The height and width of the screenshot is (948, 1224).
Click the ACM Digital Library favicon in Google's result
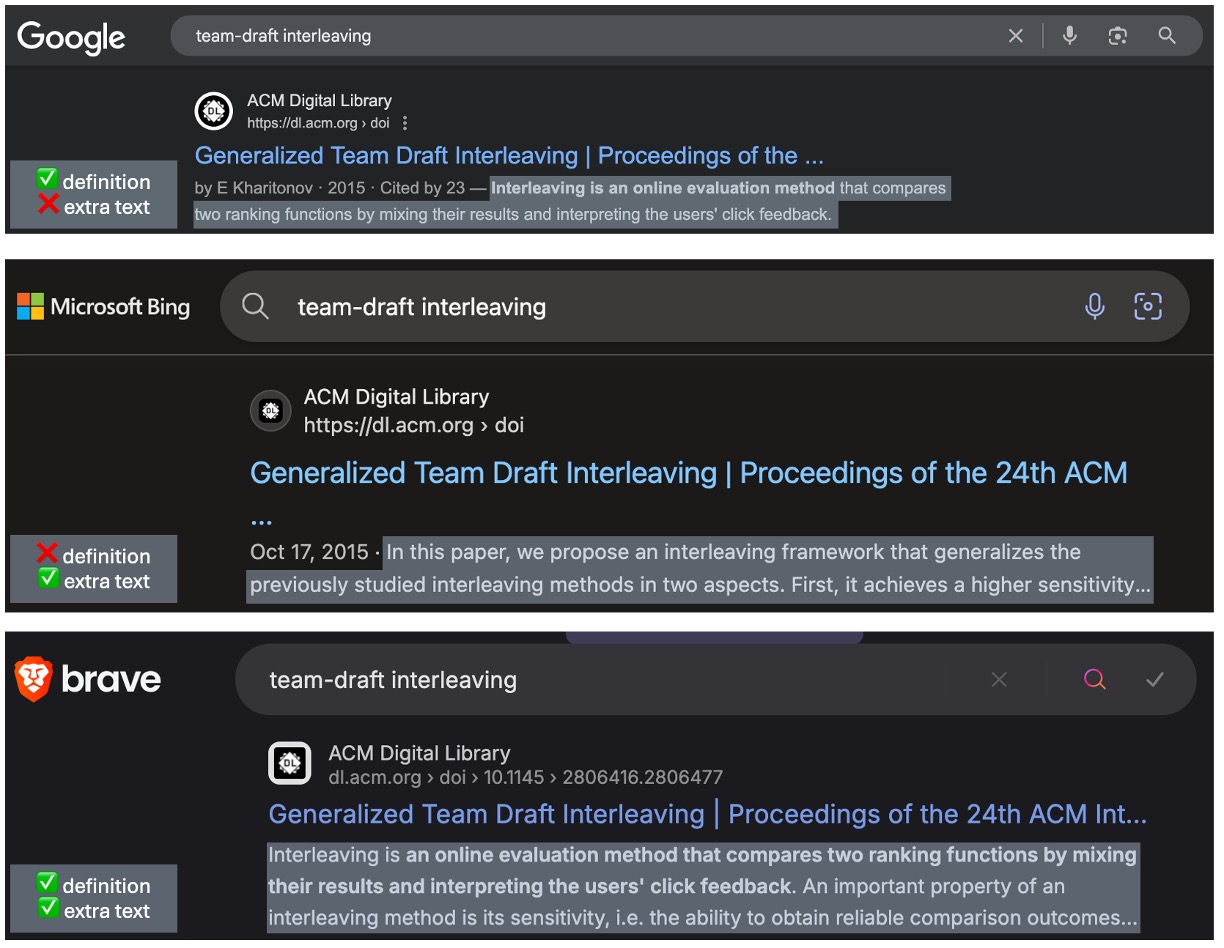click(213, 111)
